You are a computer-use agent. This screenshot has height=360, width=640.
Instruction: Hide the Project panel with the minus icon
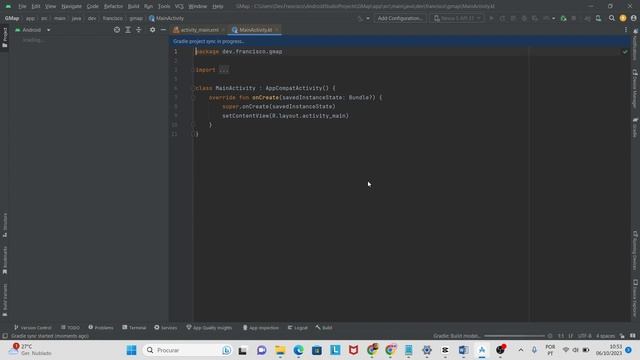click(163, 30)
